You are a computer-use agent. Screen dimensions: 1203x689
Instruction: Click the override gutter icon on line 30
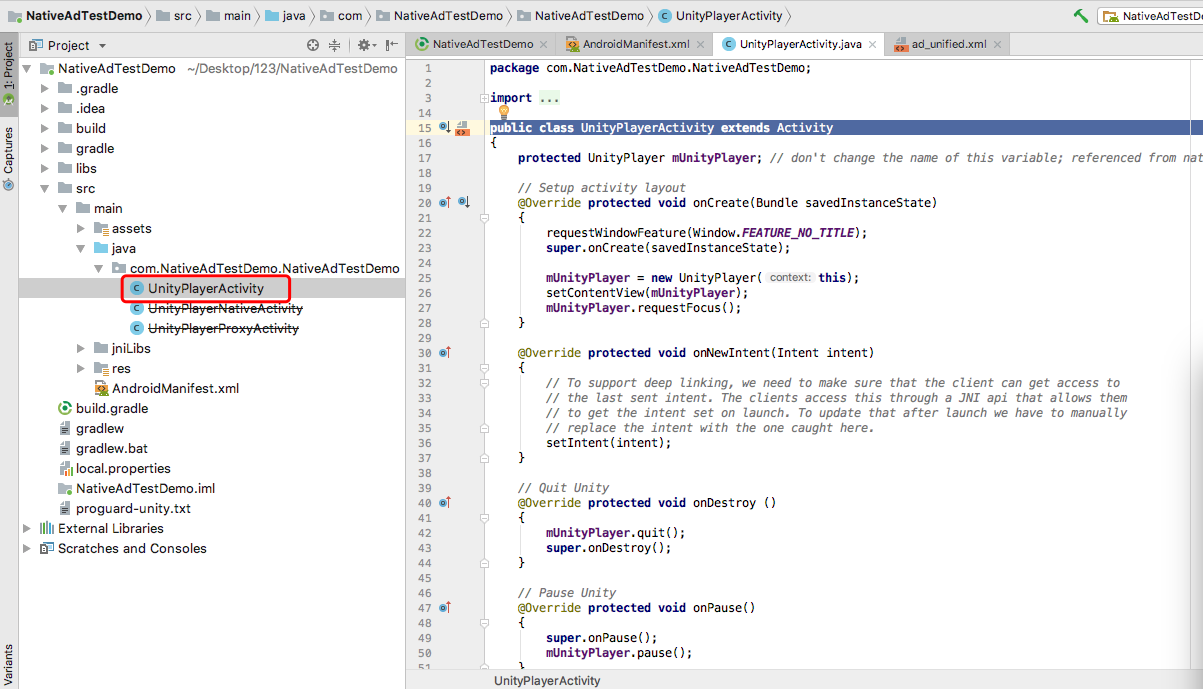445,353
